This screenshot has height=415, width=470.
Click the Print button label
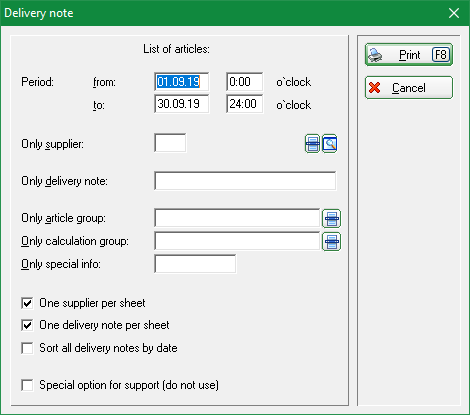(x=410, y=55)
